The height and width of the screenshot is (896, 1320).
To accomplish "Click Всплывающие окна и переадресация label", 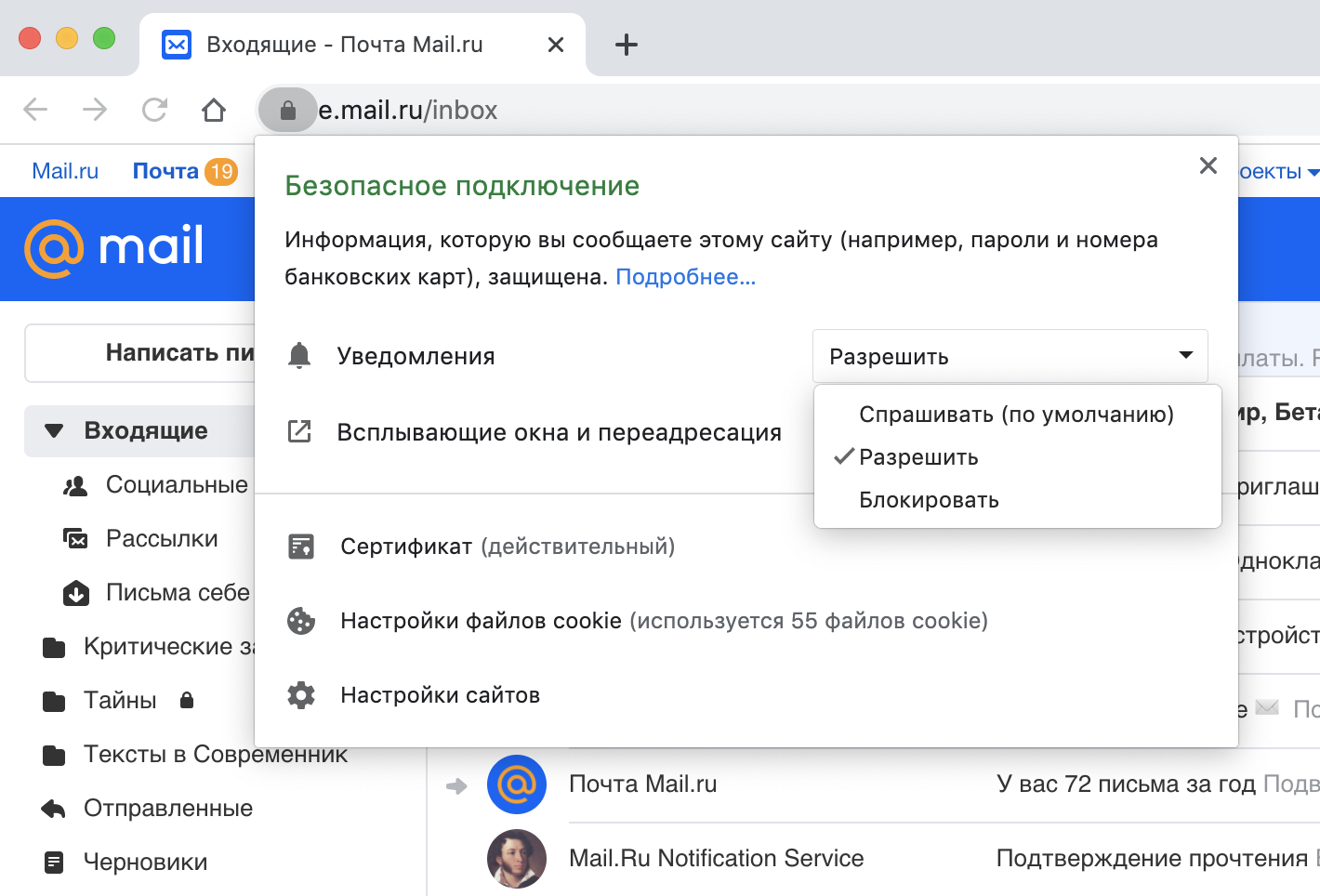I will [559, 432].
